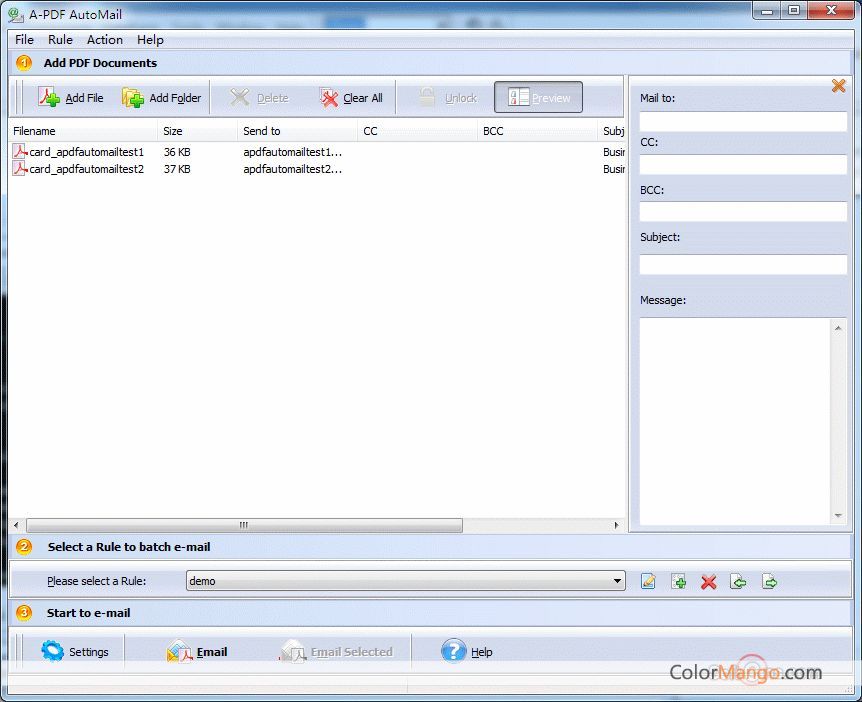
Task: Open the Action menu
Action: 104,40
